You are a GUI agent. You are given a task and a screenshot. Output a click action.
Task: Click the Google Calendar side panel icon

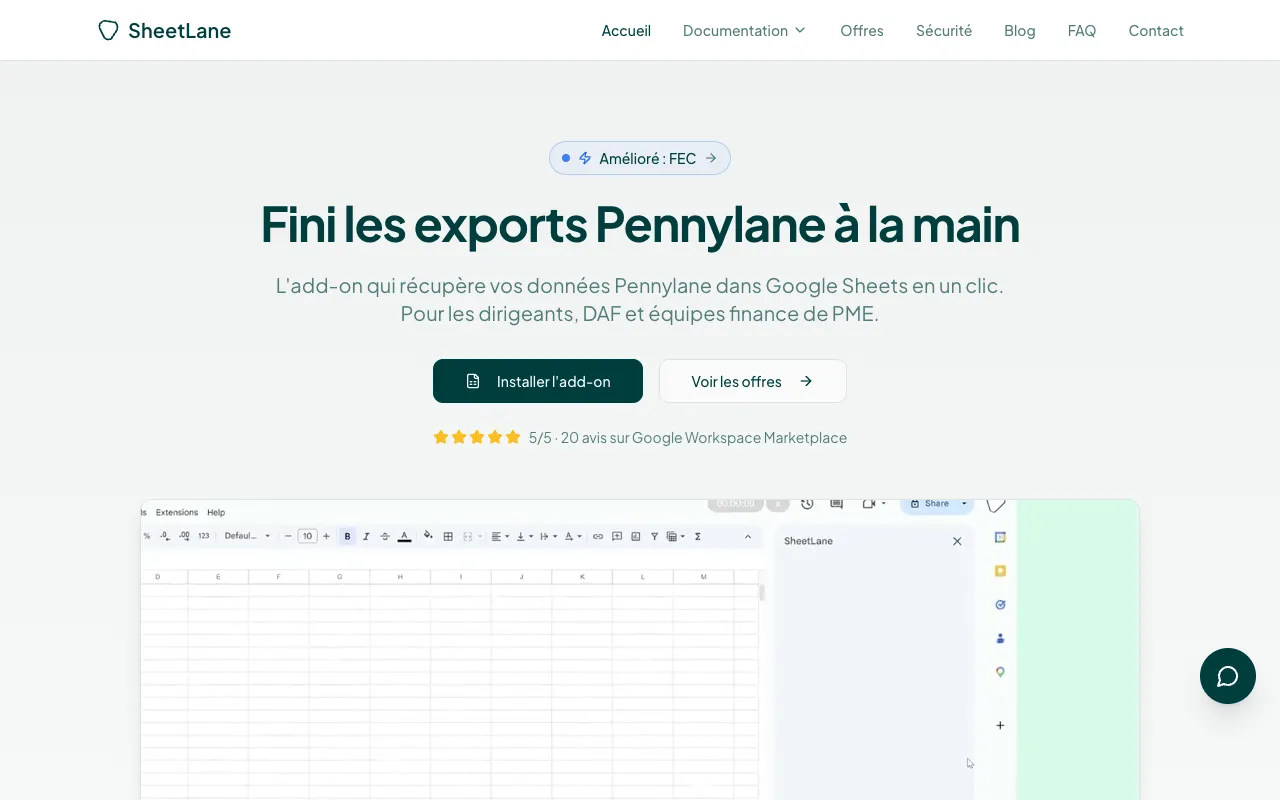tap(1000, 537)
